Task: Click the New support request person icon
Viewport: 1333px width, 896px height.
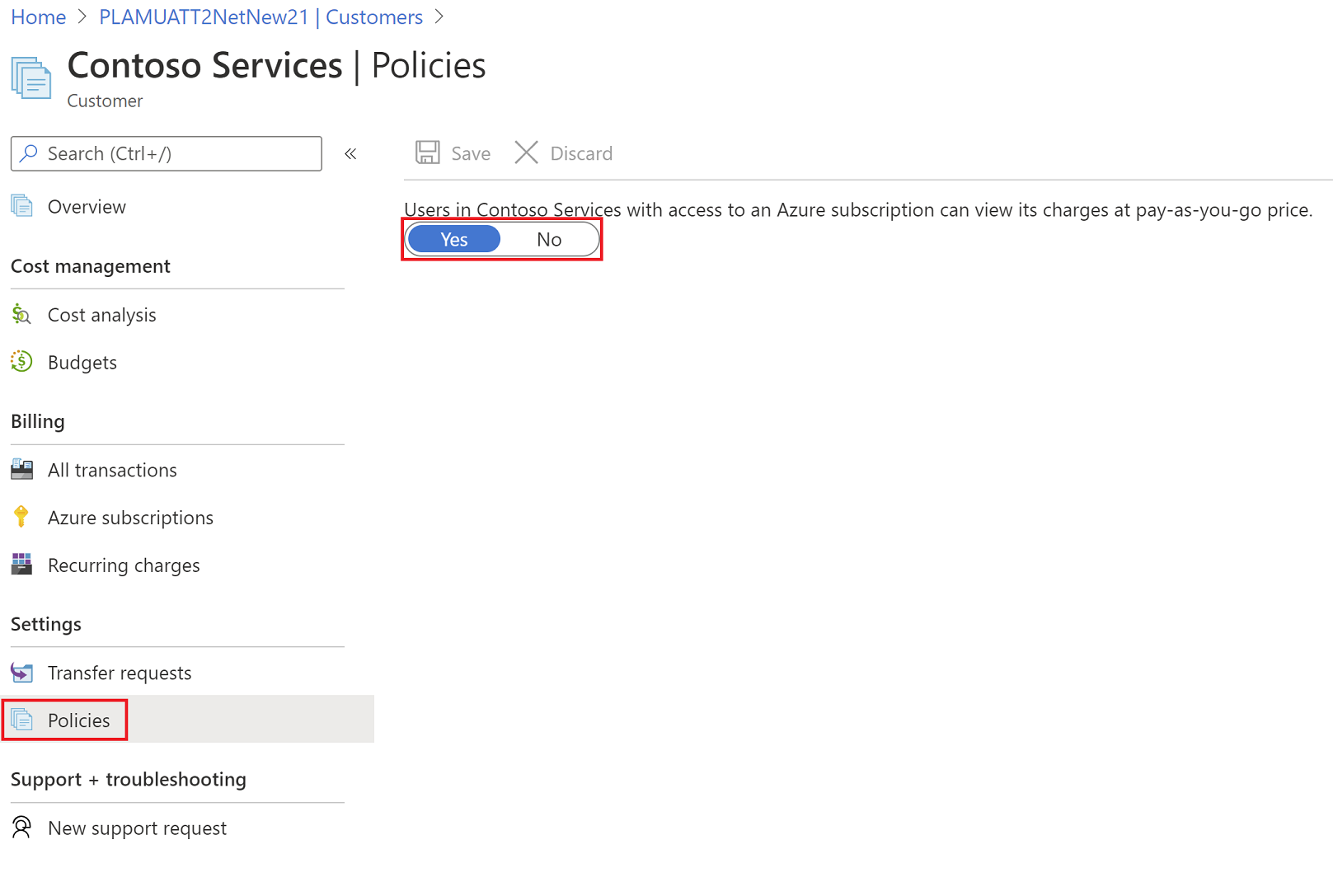Action: (x=22, y=828)
